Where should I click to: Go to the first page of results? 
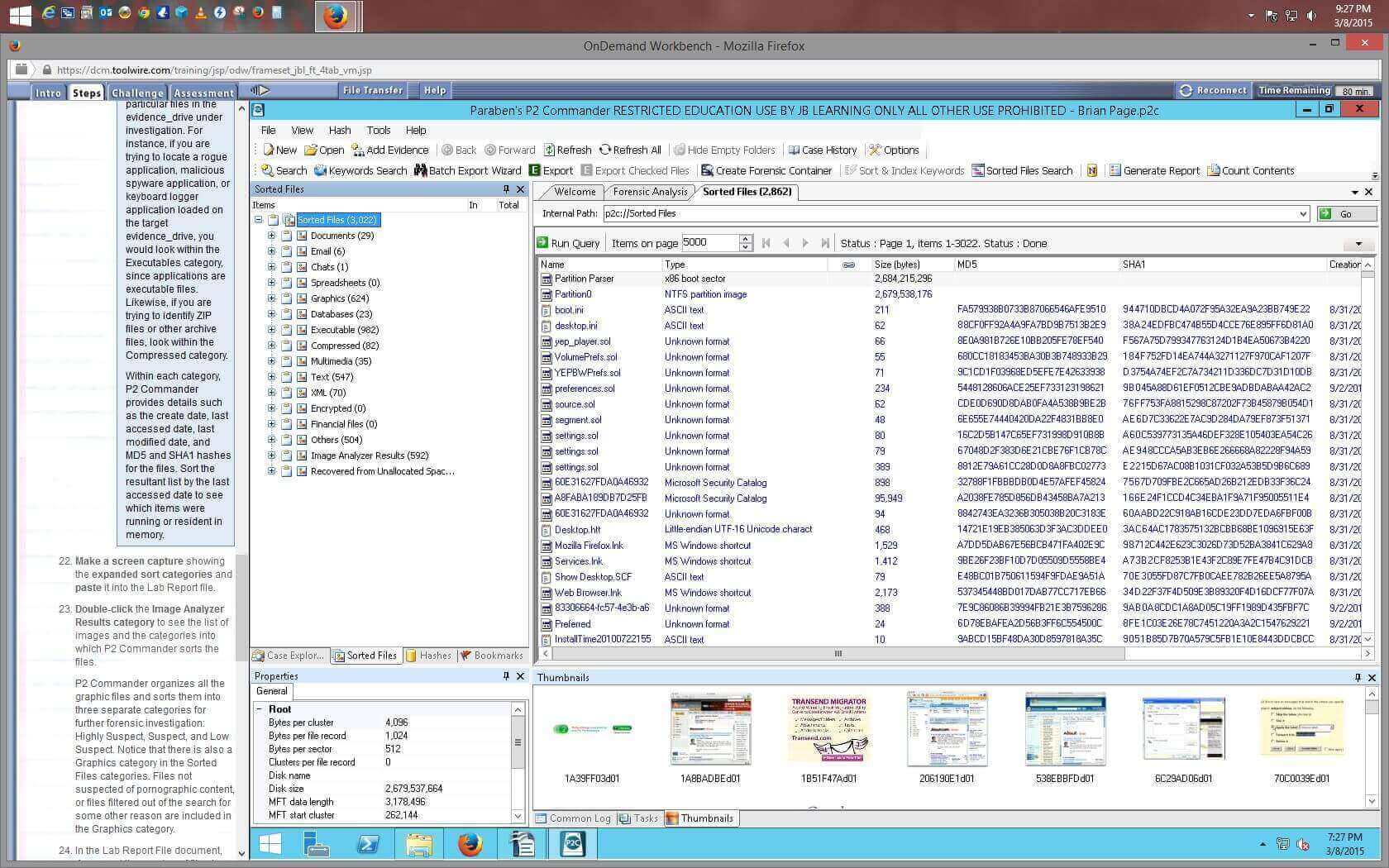(766, 243)
